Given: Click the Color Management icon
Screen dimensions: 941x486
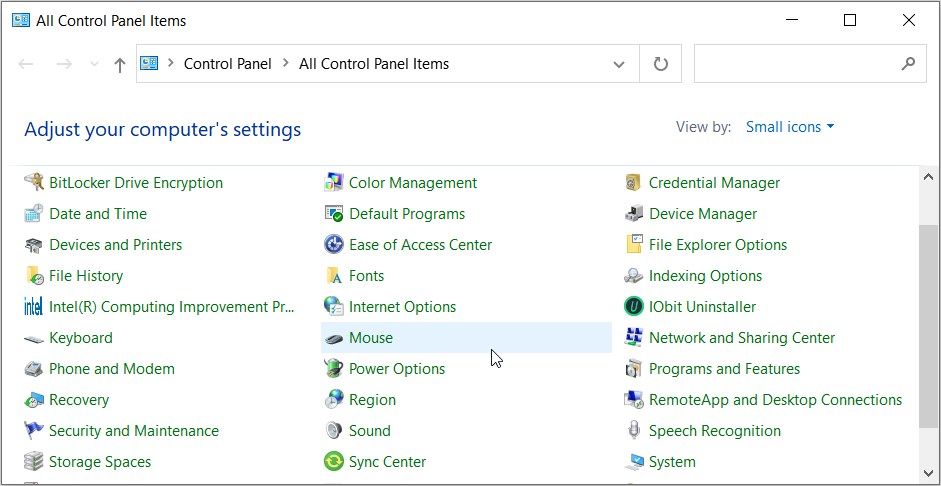Looking at the screenshot, I should pyautogui.click(x=334, y=183).
